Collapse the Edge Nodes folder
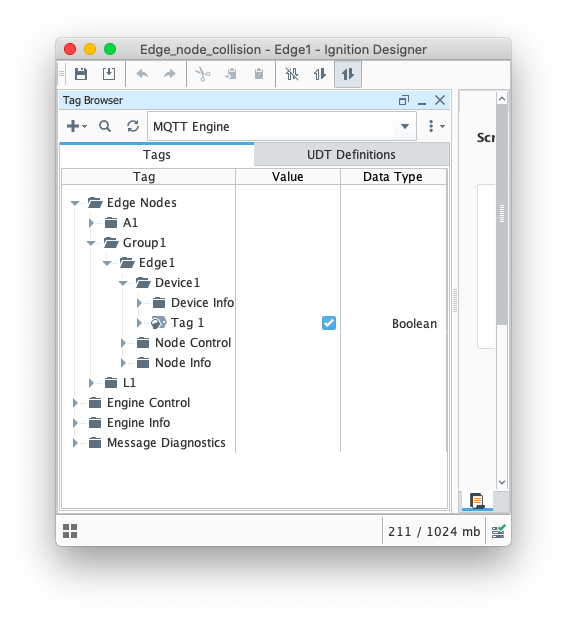567x620 pixels. (x=75, y=203)
